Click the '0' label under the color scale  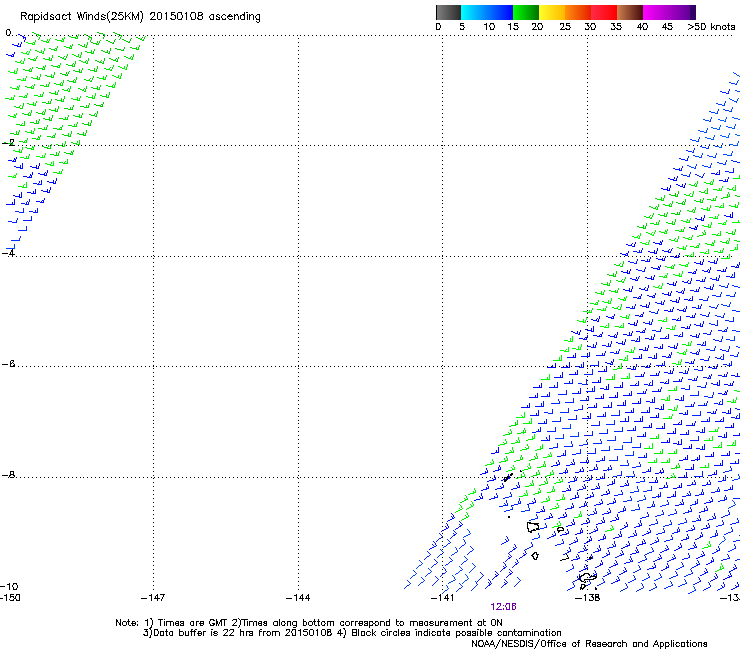438,27
